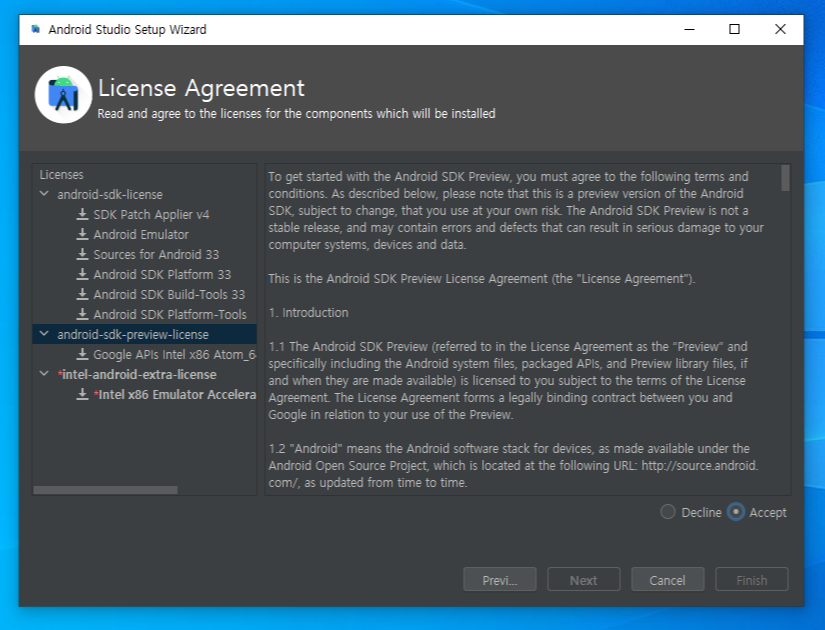Click the "1. Introduction" heading in the license text
Image resolution: width=825 pixels, height=630 pixels.
click(x=308, y=313)
